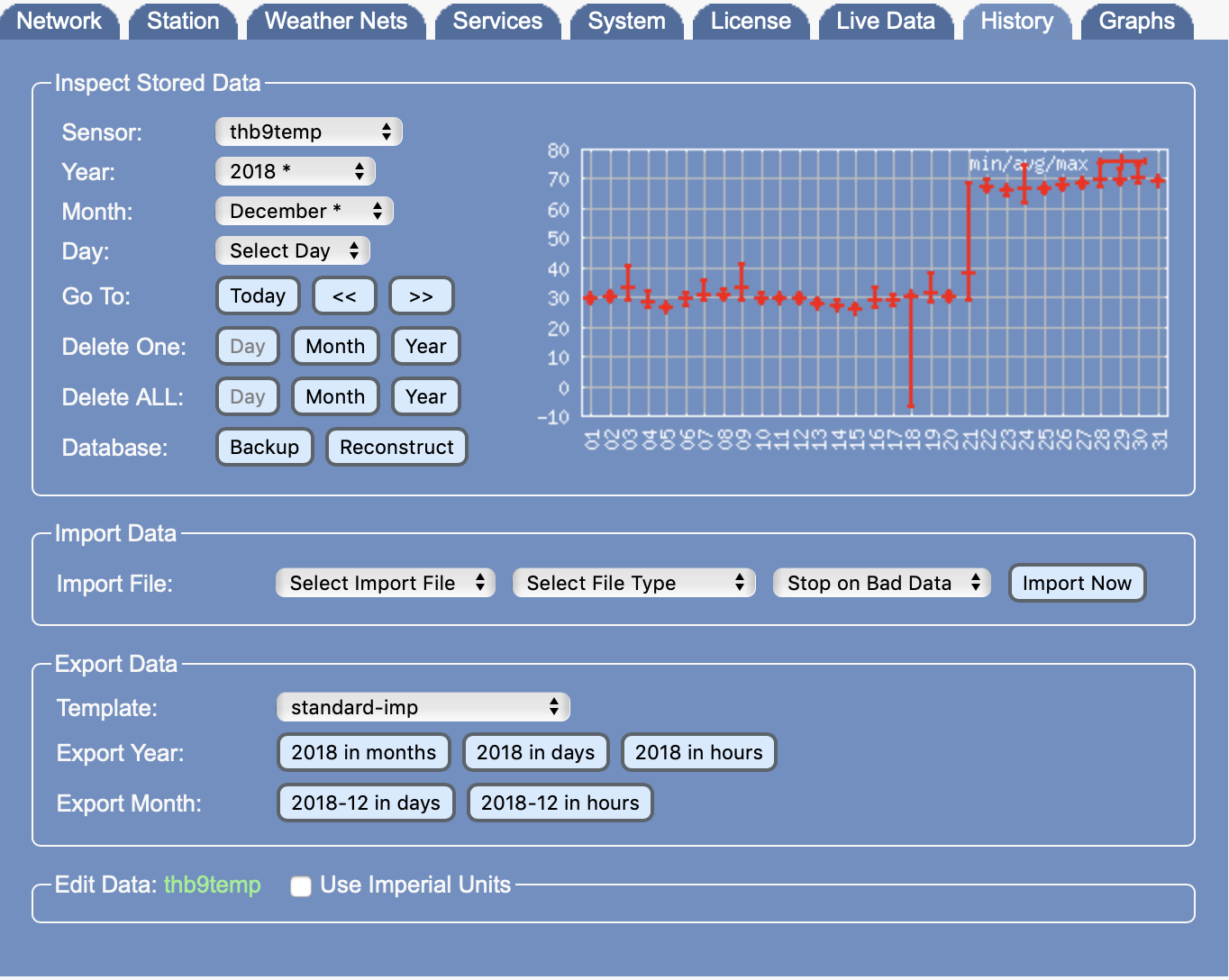Expand the Select File Type dropdown
Screen dimensions: 1229x980
coord(634,583)
